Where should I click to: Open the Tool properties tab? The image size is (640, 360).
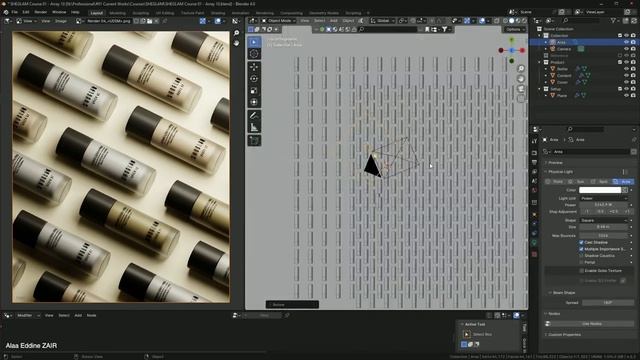534,141
